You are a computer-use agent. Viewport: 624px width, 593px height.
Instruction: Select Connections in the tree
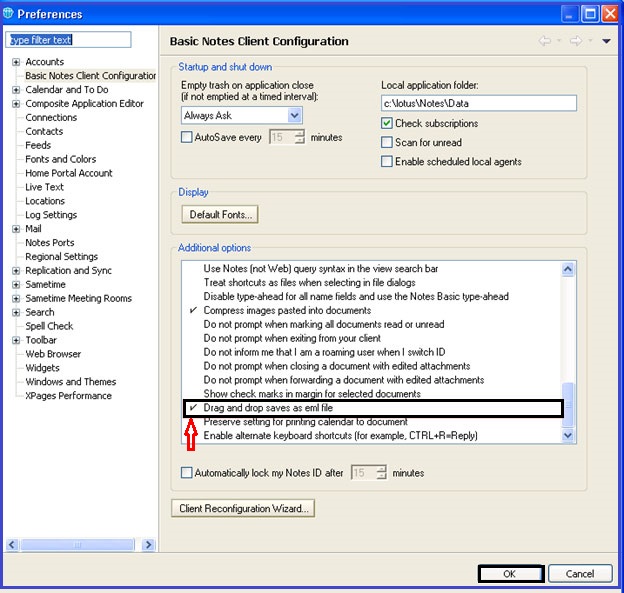click(x=51, y=117)
